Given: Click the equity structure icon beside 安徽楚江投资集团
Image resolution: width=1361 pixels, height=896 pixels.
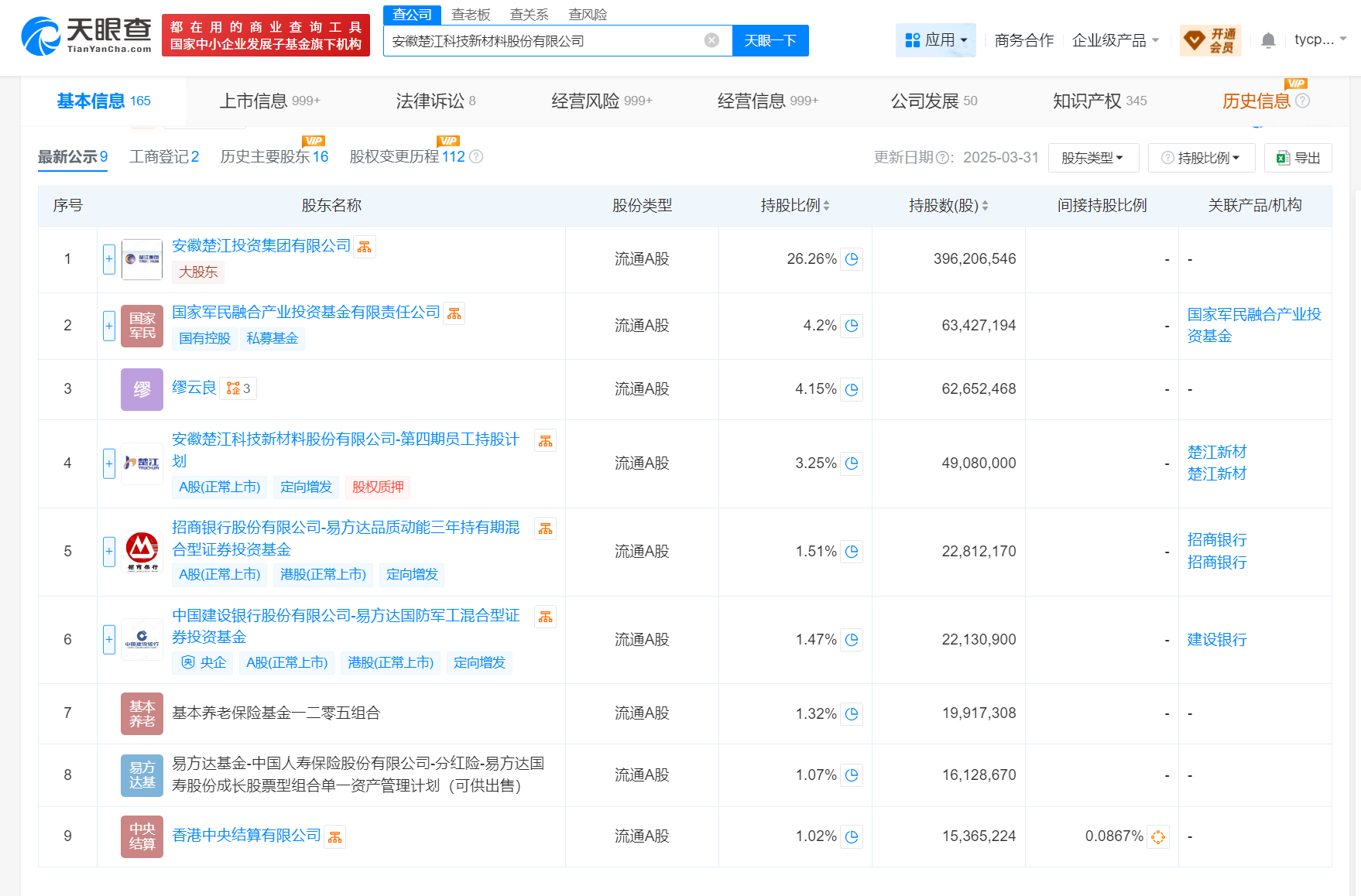Looking at the screenshot, I should tap(365, 245).
